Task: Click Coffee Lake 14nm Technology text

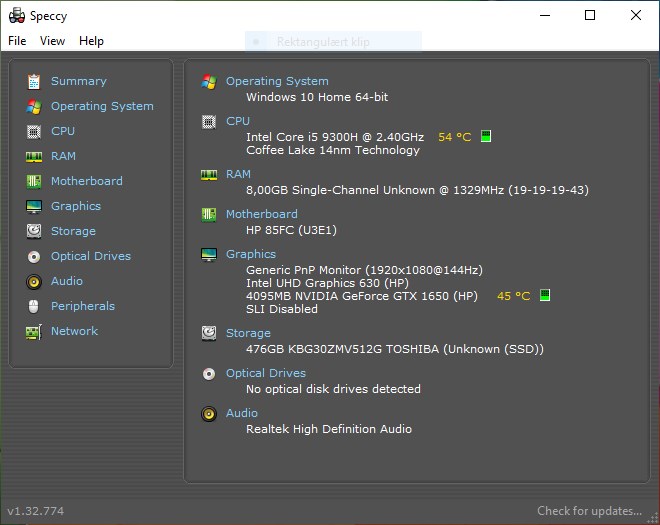Action: coord(333,150)
